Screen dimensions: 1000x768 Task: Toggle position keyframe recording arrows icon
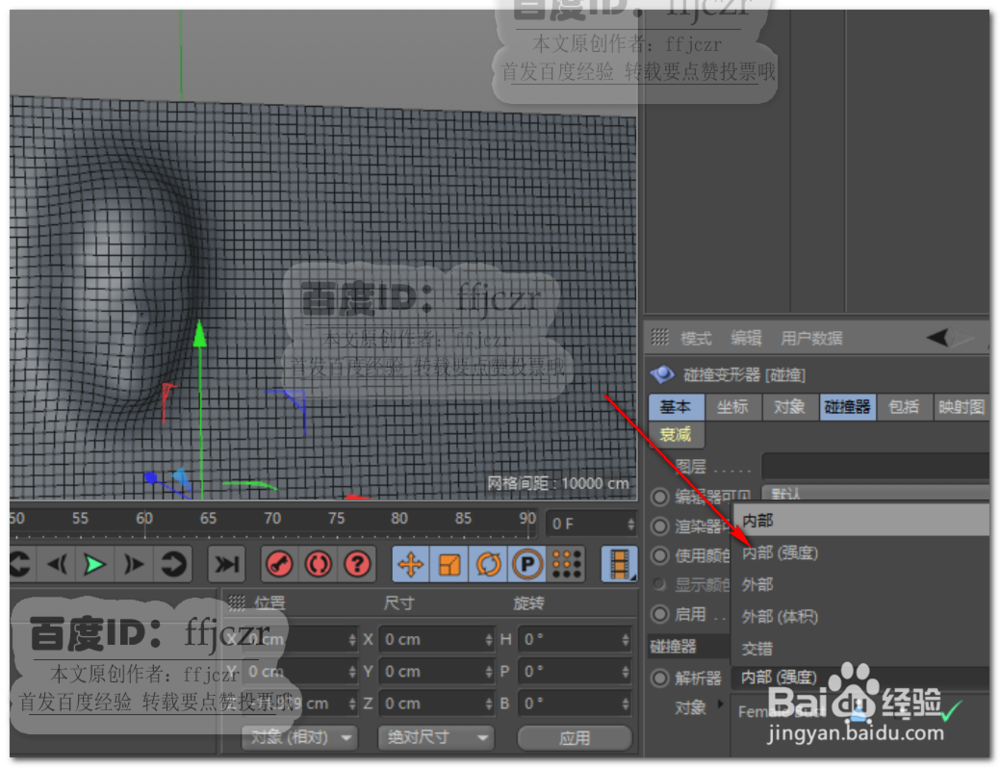pyautogui.click(x=411, y=565)
